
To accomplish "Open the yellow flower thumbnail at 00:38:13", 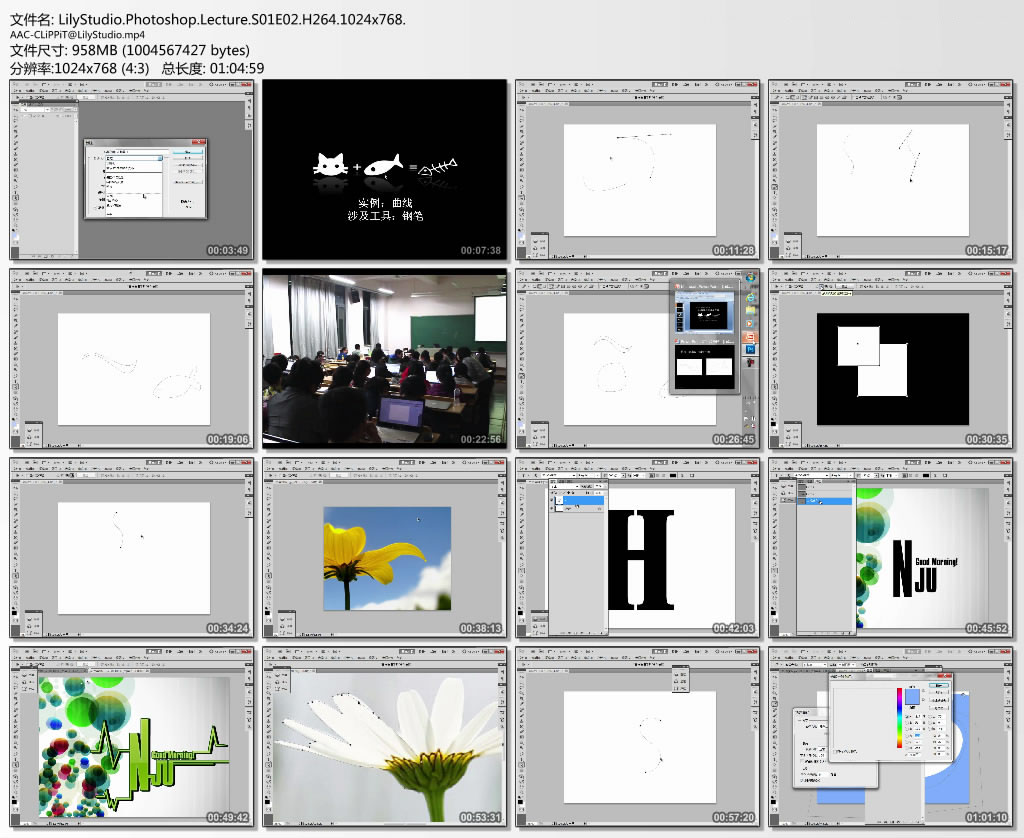I will (384, 547).
